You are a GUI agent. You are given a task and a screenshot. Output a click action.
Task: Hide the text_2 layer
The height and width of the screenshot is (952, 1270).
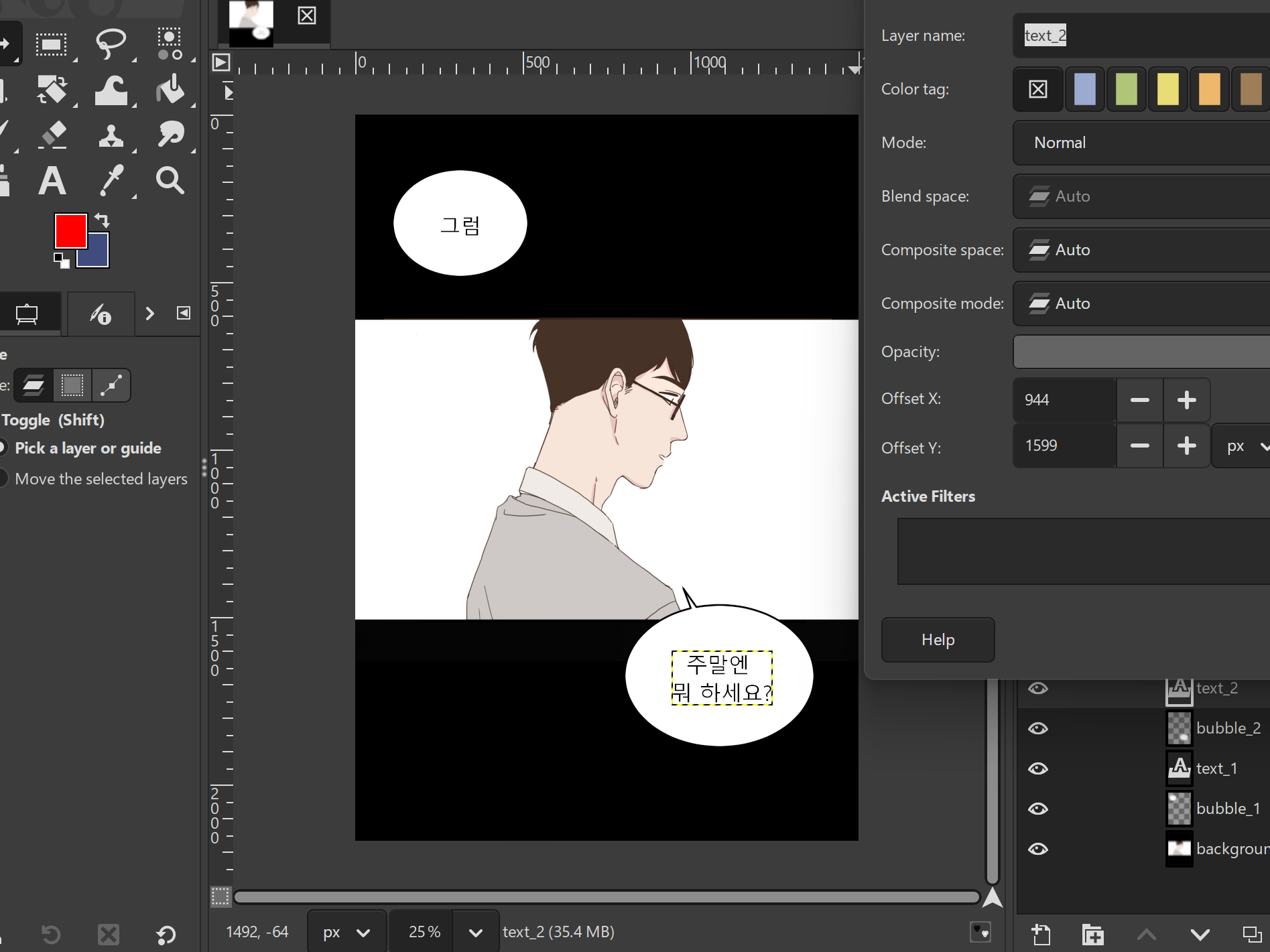click(x=1038, y=689)
